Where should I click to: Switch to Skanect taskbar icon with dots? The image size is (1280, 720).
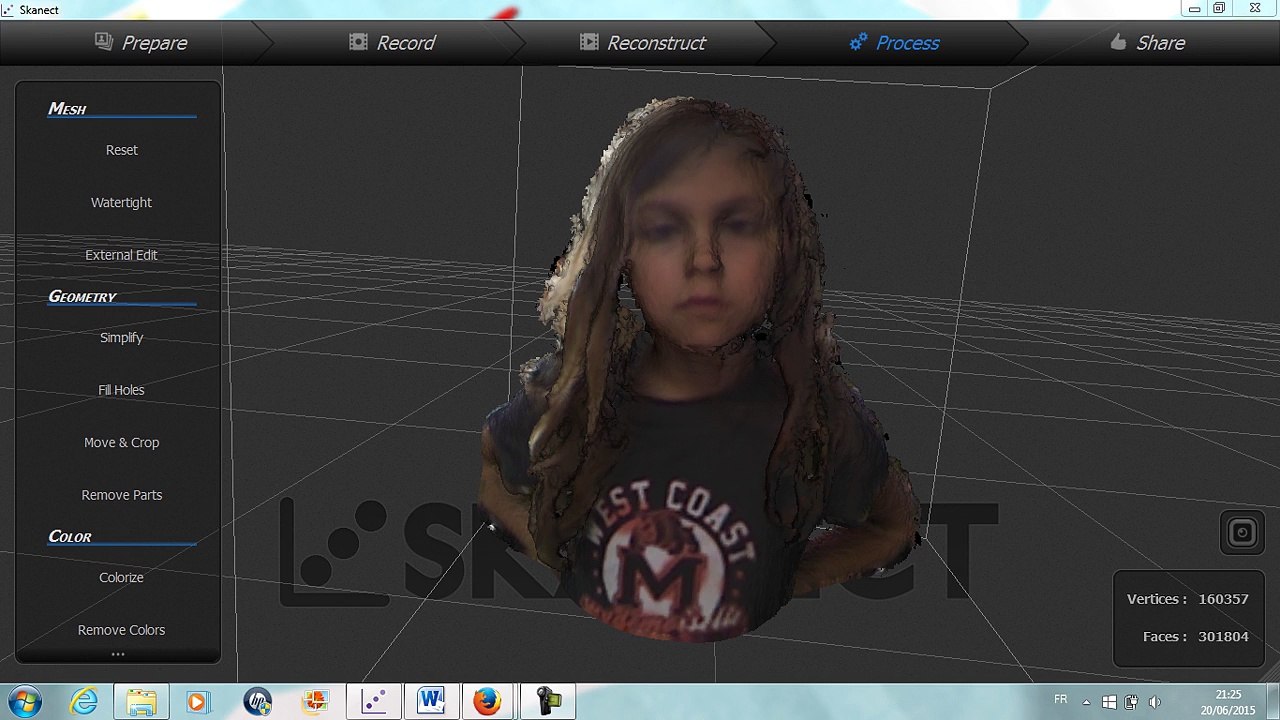374,702
